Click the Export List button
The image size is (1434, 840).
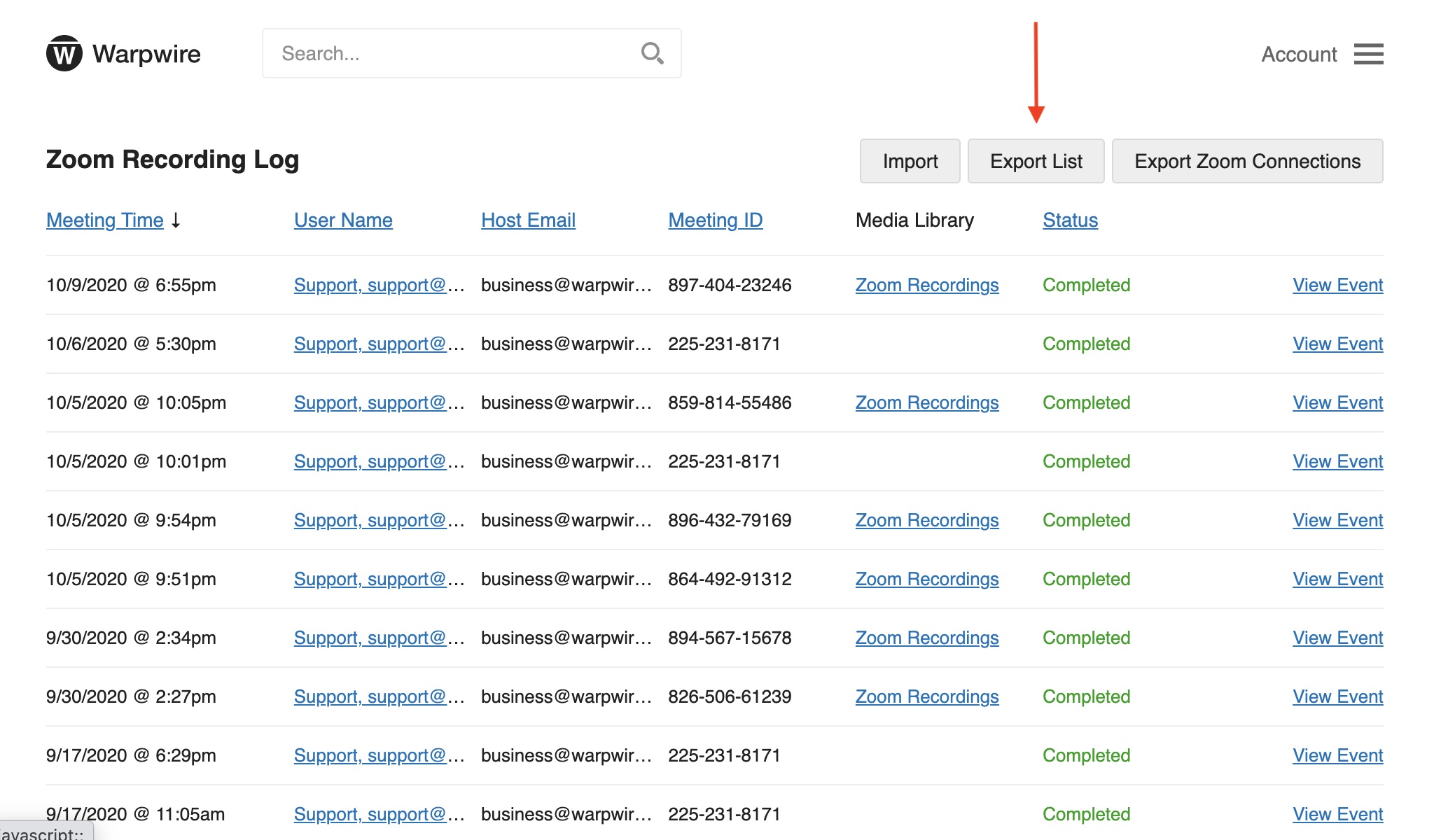point(1036,161)
